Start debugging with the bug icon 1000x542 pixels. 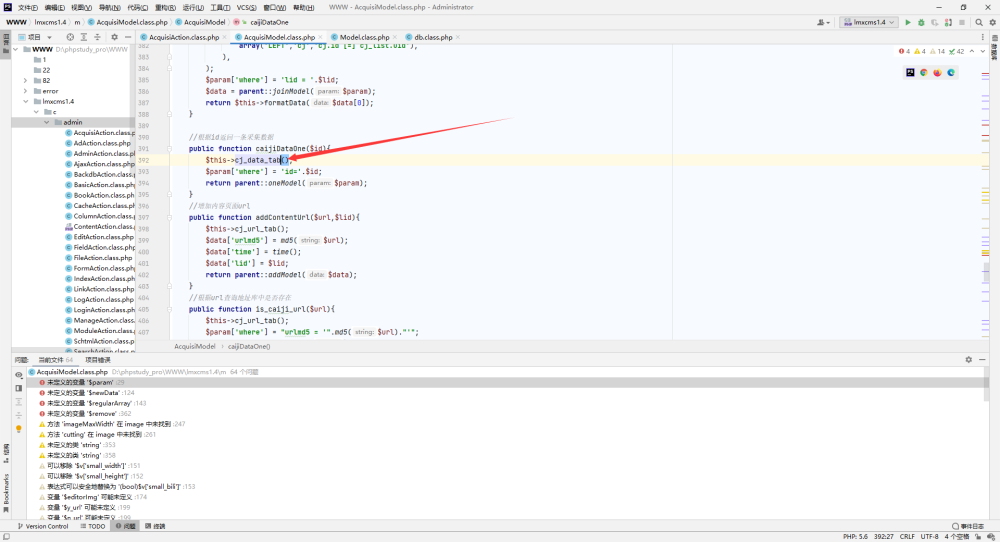(921, 22)
